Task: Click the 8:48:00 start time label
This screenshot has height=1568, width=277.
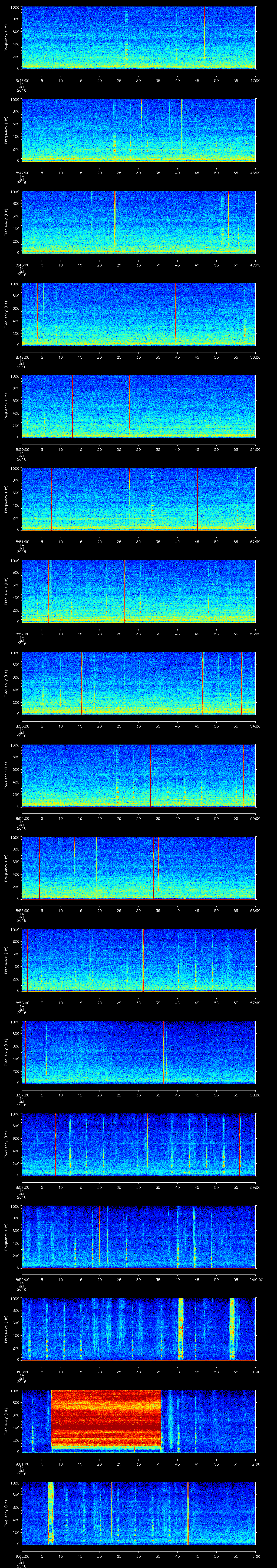Action: pyautogui.click(x=22, y=265)
